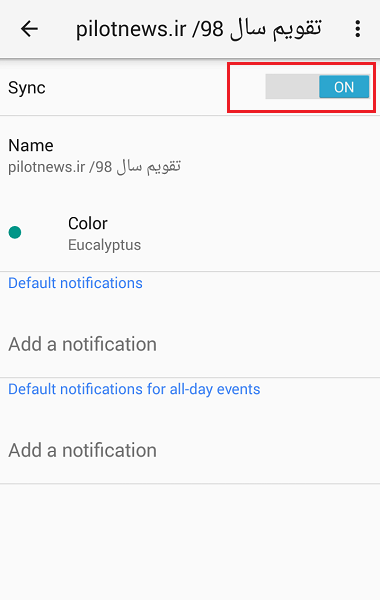
Task: Tap the Persian text in the header title
Action: [276, 29]
